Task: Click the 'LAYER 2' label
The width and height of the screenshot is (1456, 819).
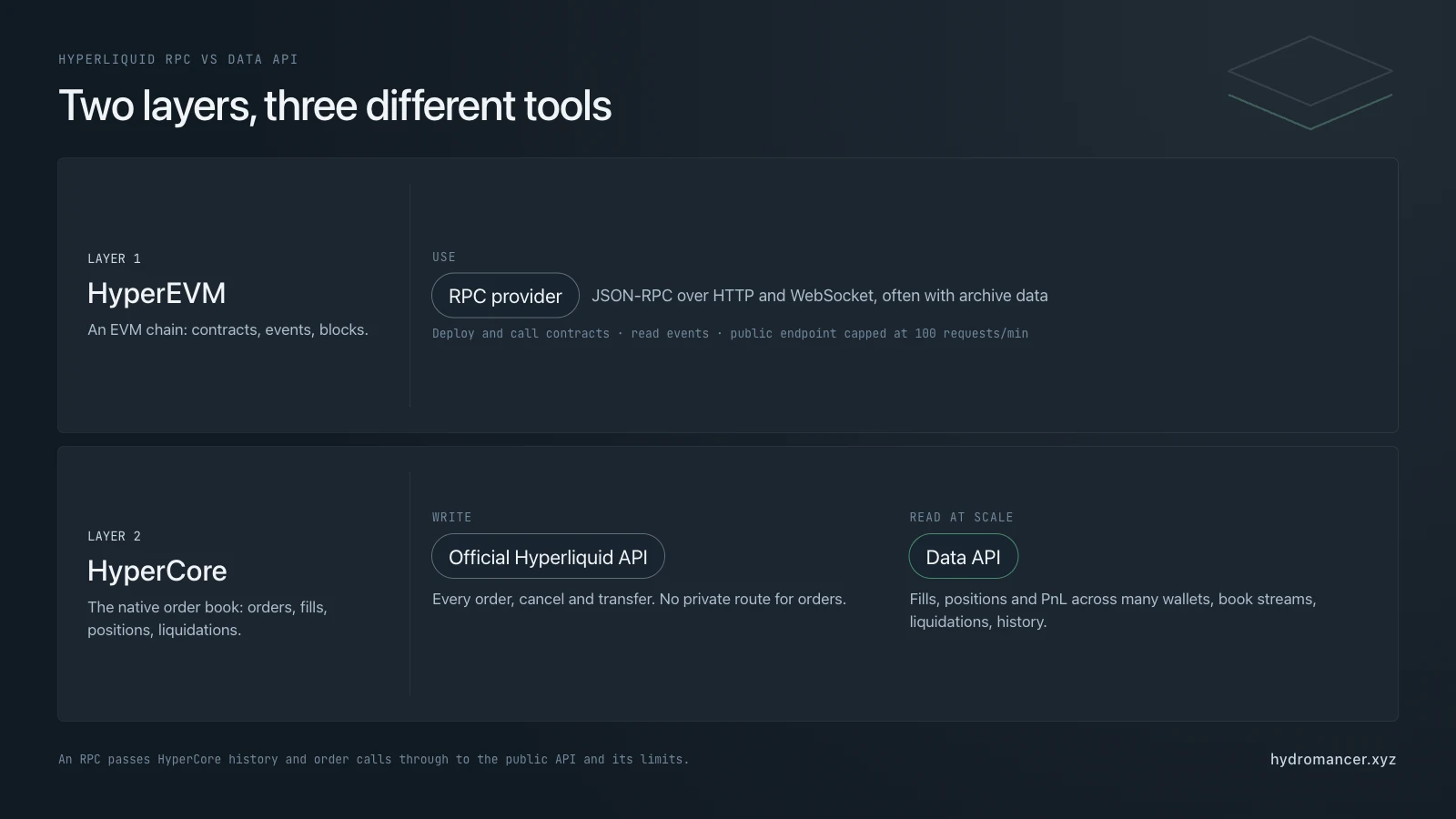Action: click(114, 536)
